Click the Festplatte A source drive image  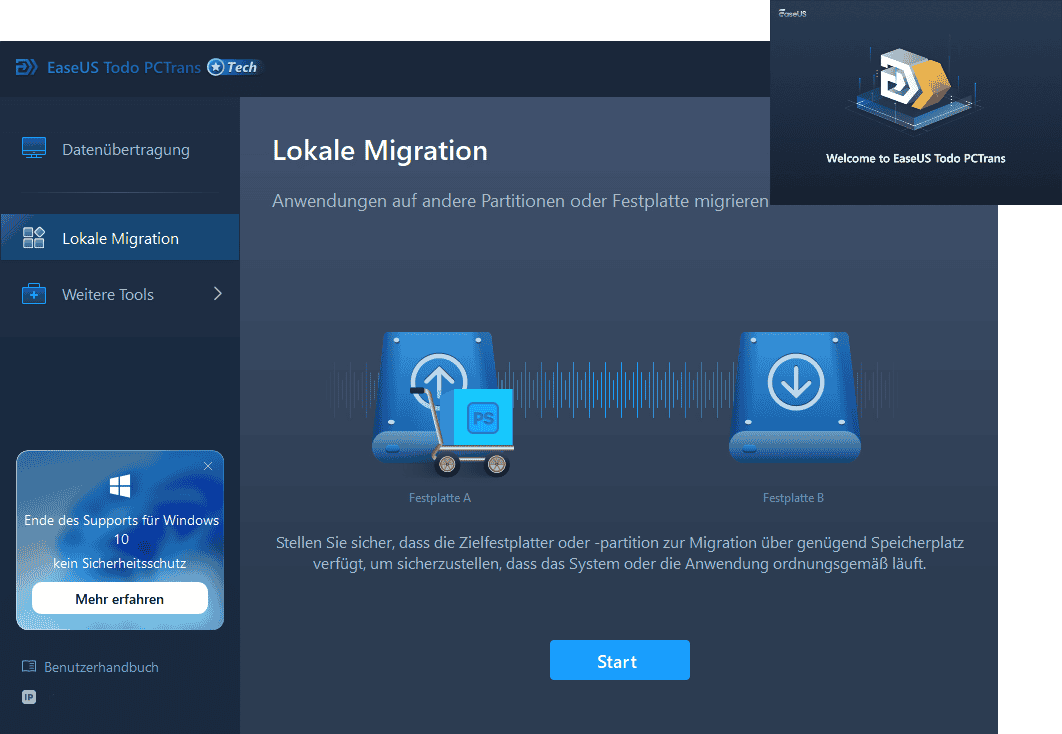pos(437,396)
